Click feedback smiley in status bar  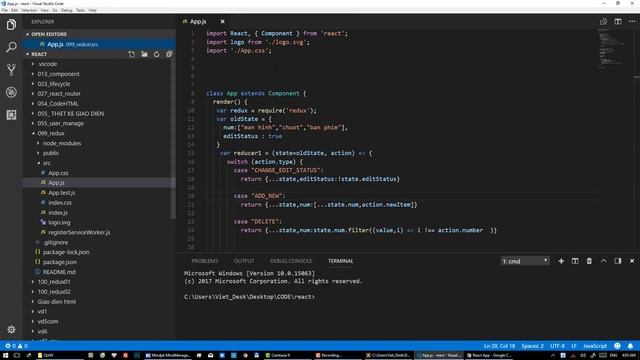(x=617, y=346)
